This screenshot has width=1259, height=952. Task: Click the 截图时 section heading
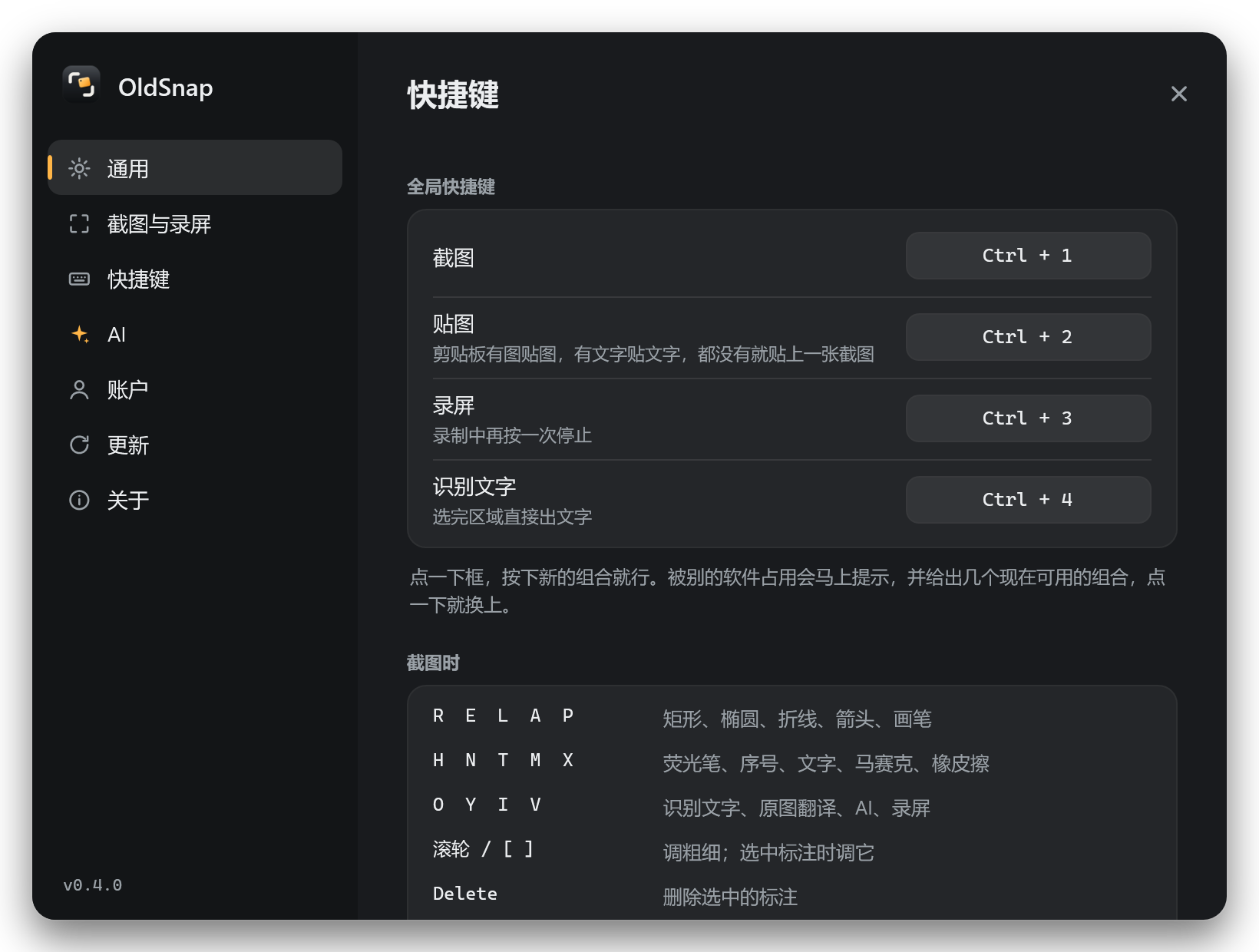pos(433,663)
